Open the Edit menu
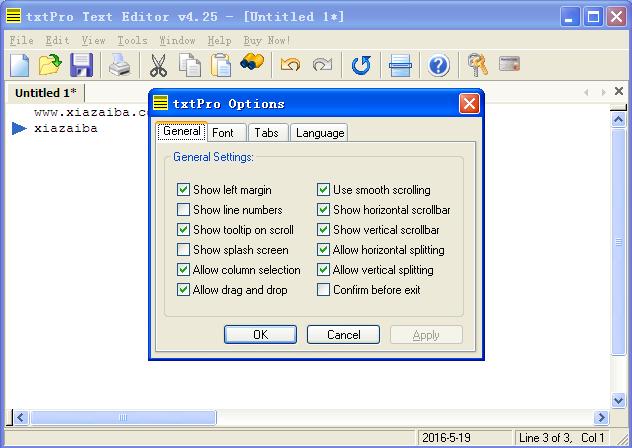Image resolution: width=632 pixels, height=448 pixels. pos(57,40)
